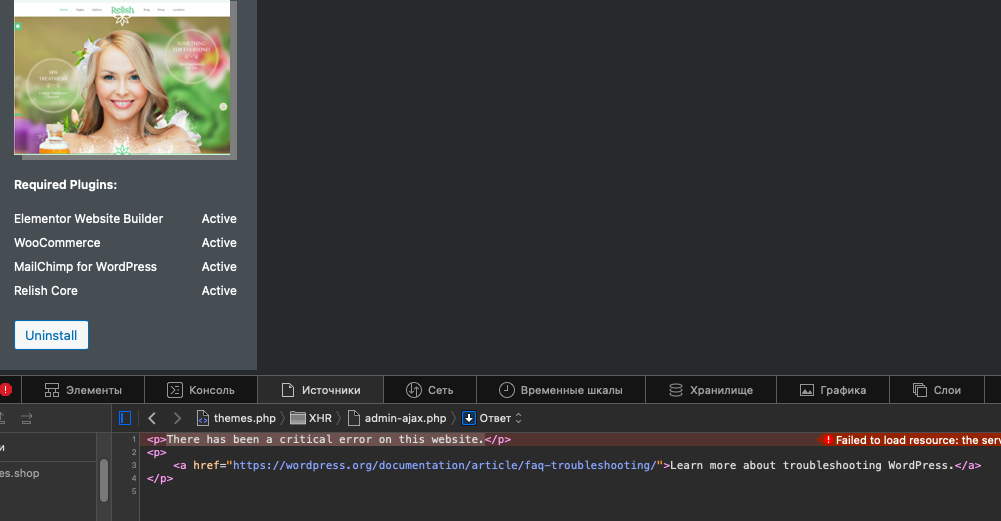
Task: Click the Слои layers icon
Action: tap(919, 390)
